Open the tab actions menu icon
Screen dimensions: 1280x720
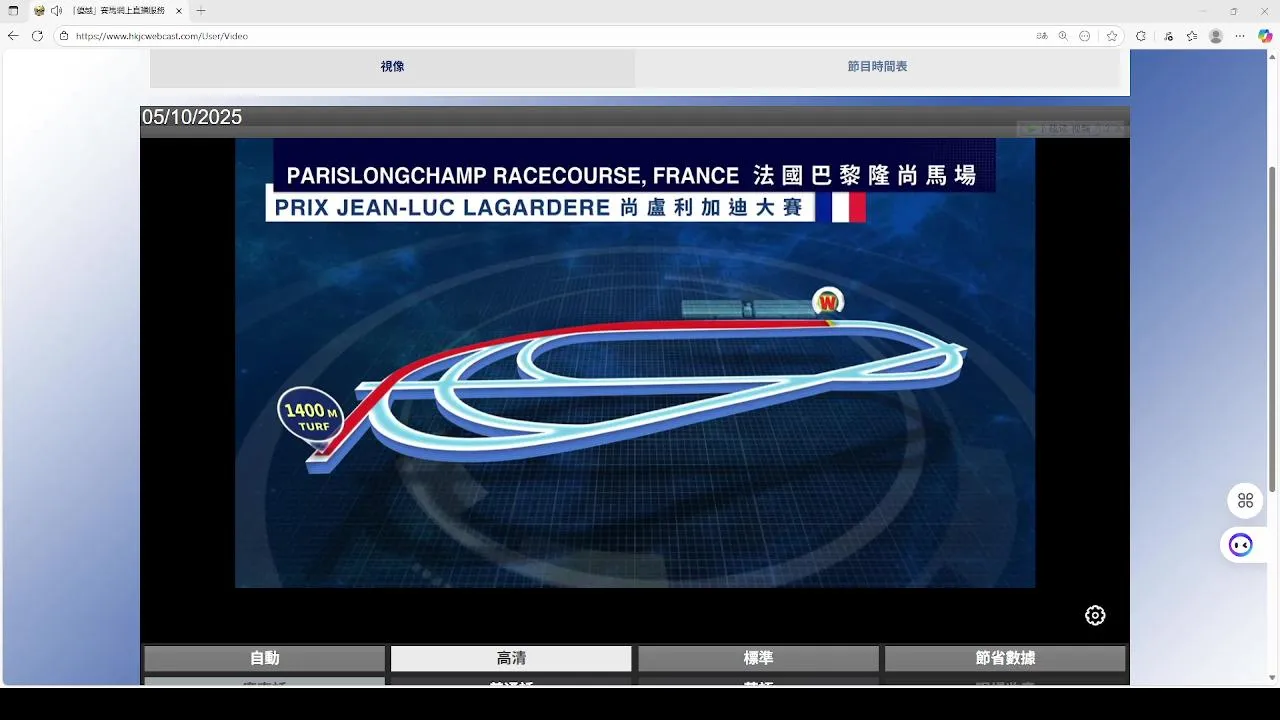pos(13,11)
